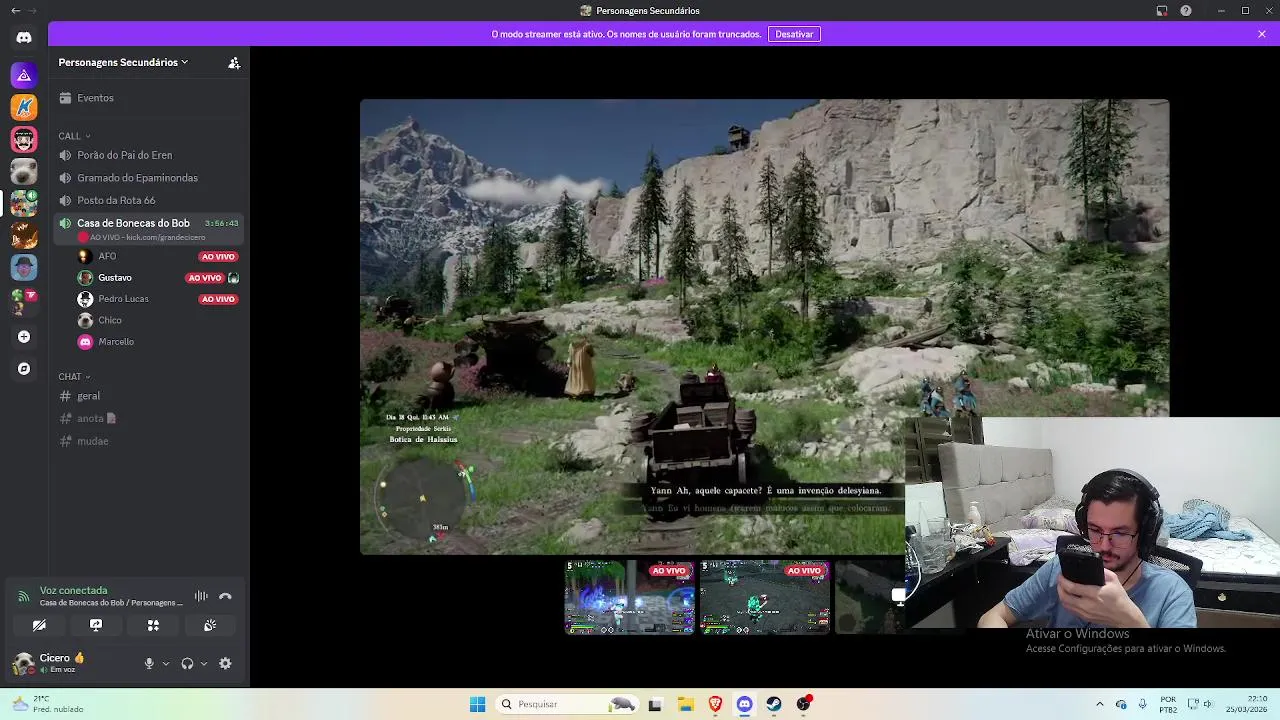Disconnect from voice call
Screen dimensions: 1280x720
225,596
